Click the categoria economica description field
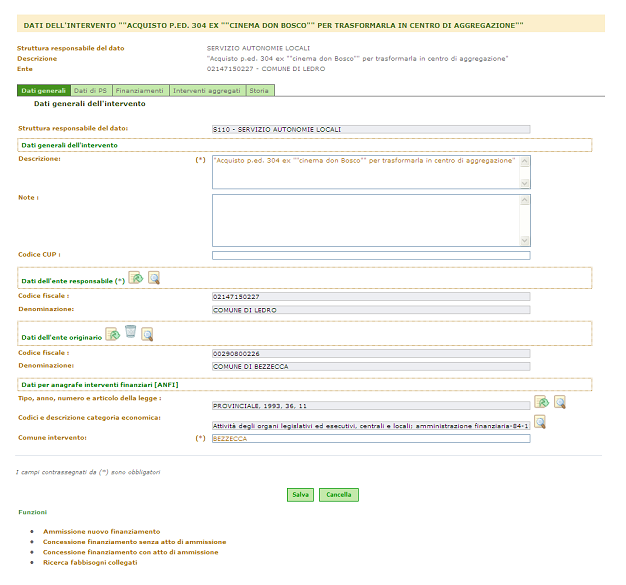The height and width of the screenshot is (585, 626). (371, 426)
